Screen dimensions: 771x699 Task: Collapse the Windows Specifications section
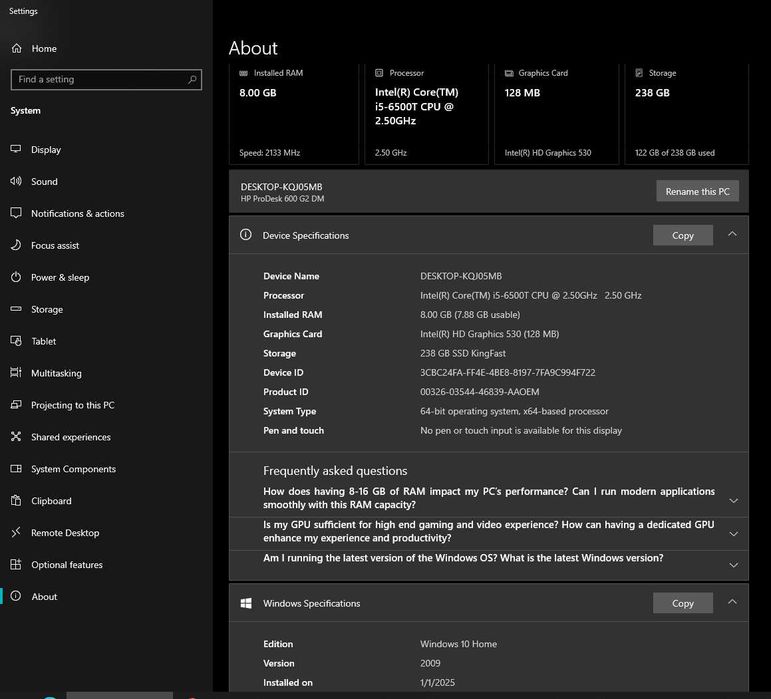click(x=733, y=603)
